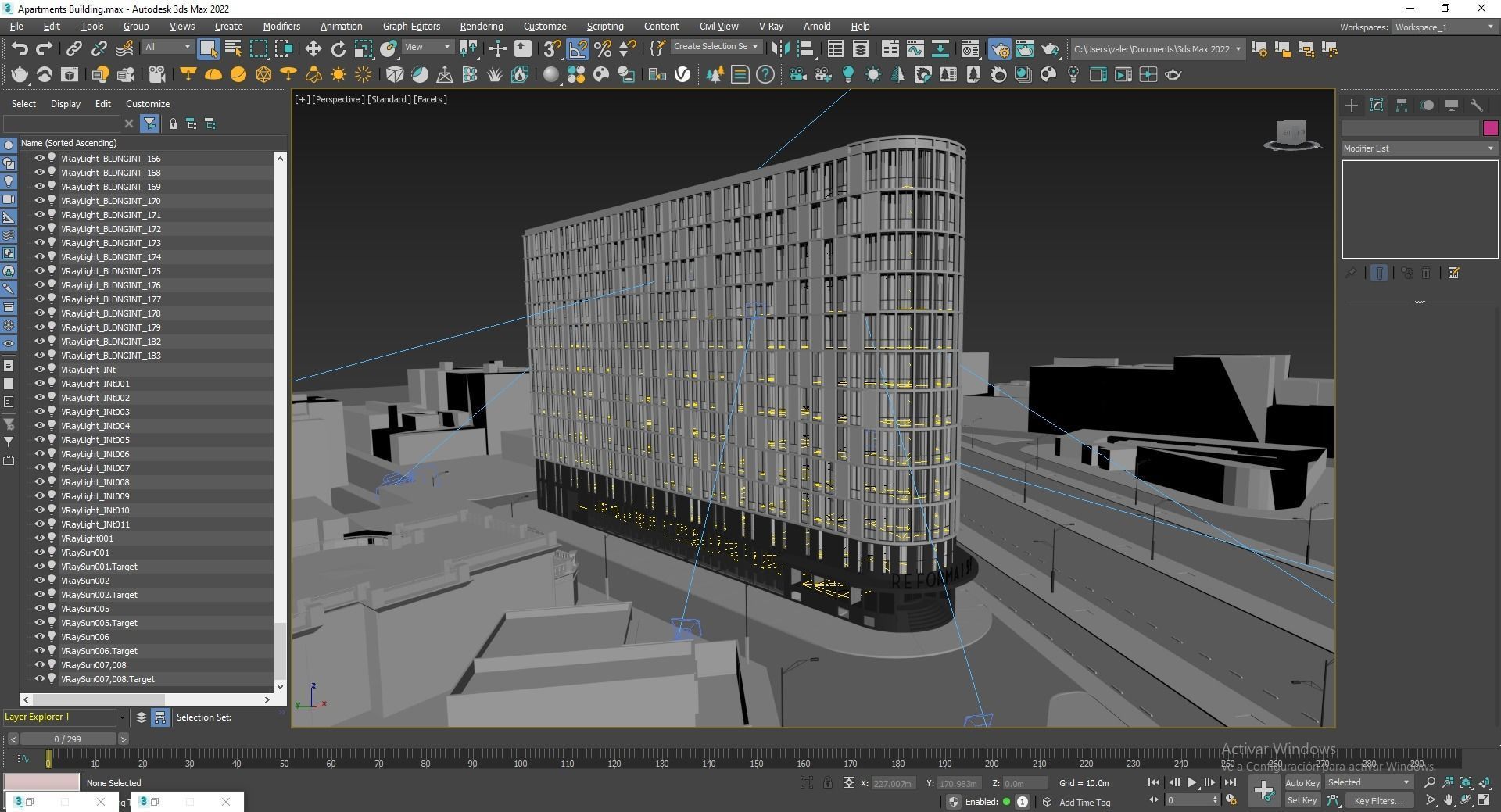Screen dimensions: 1501x812
Task: Open the Curve Editor icon
Action: (915, 48)
